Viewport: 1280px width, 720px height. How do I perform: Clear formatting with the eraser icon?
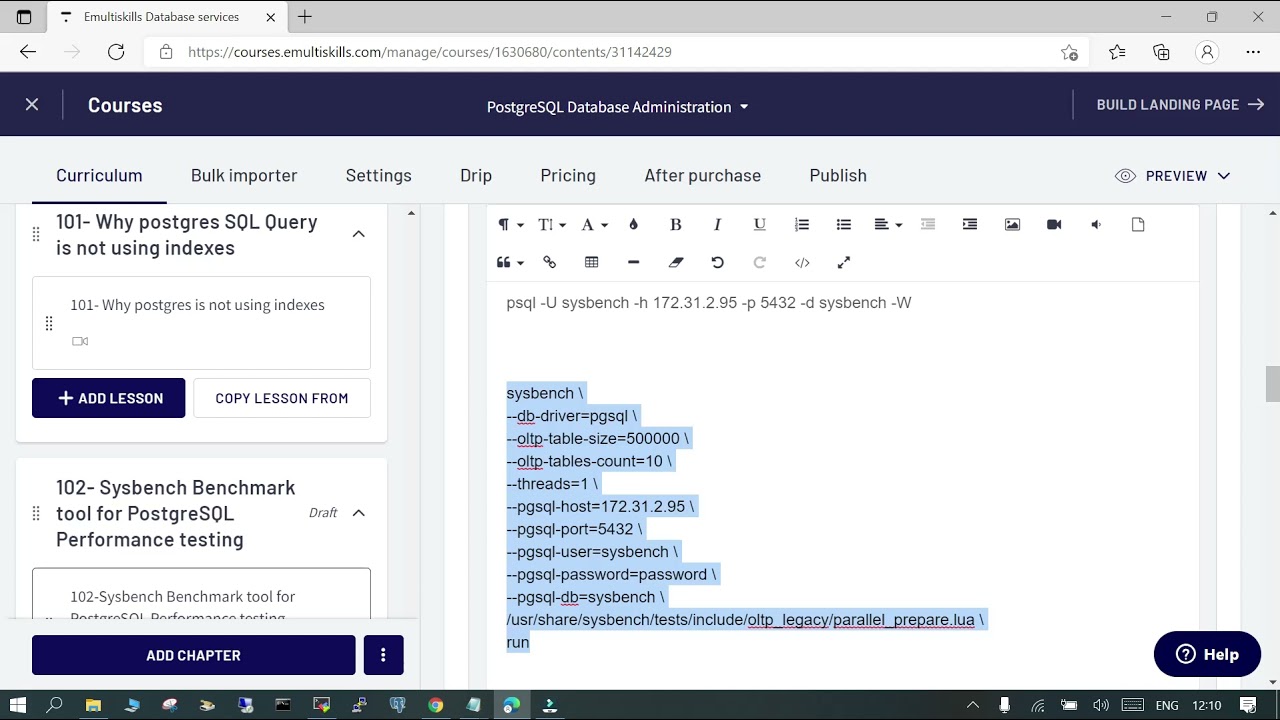676,262
